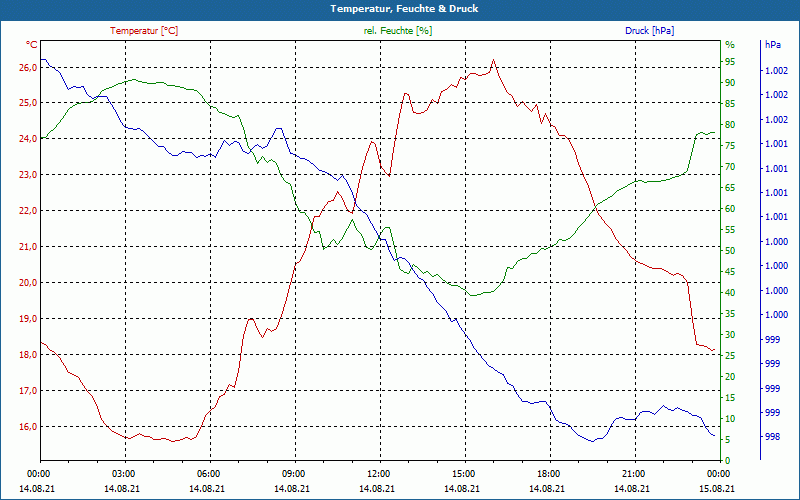Select the Druck [hPa] legend label
800x500 pixels.
point(649,31)
